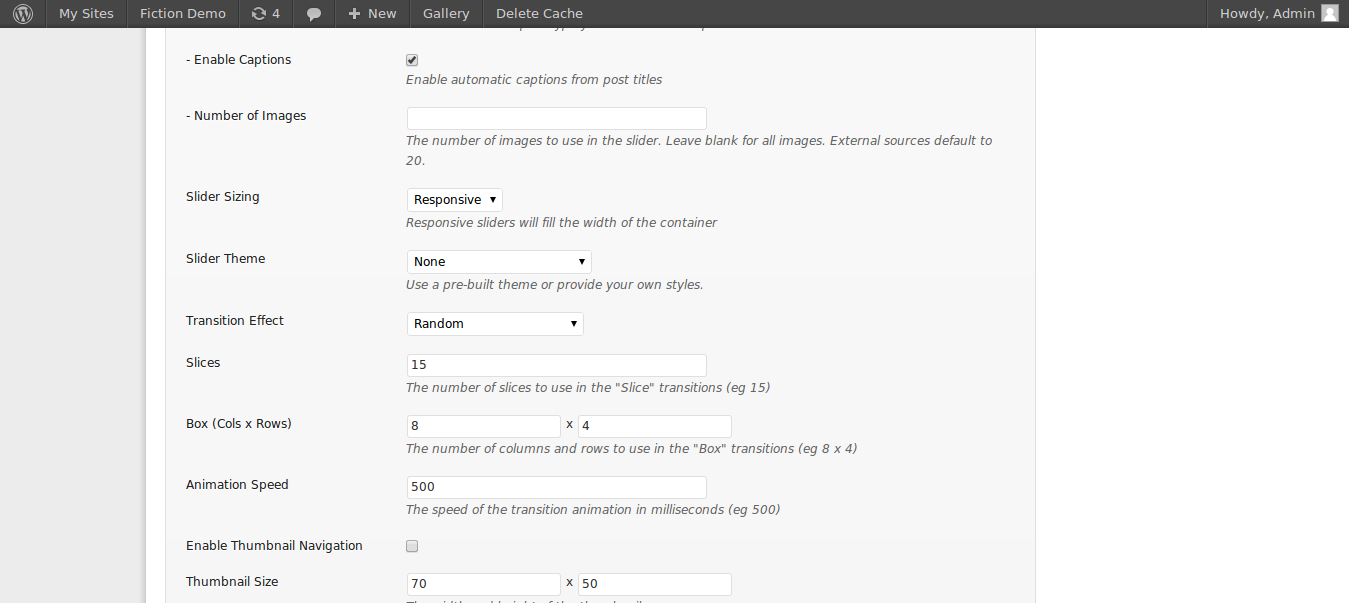Open the Slider Sizing dropdown
This screenshot has height=603, width=1349.
point(454,200)
